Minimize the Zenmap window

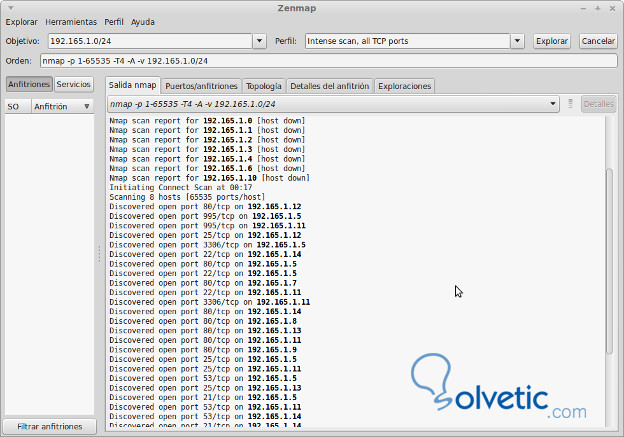pos(583,8)
